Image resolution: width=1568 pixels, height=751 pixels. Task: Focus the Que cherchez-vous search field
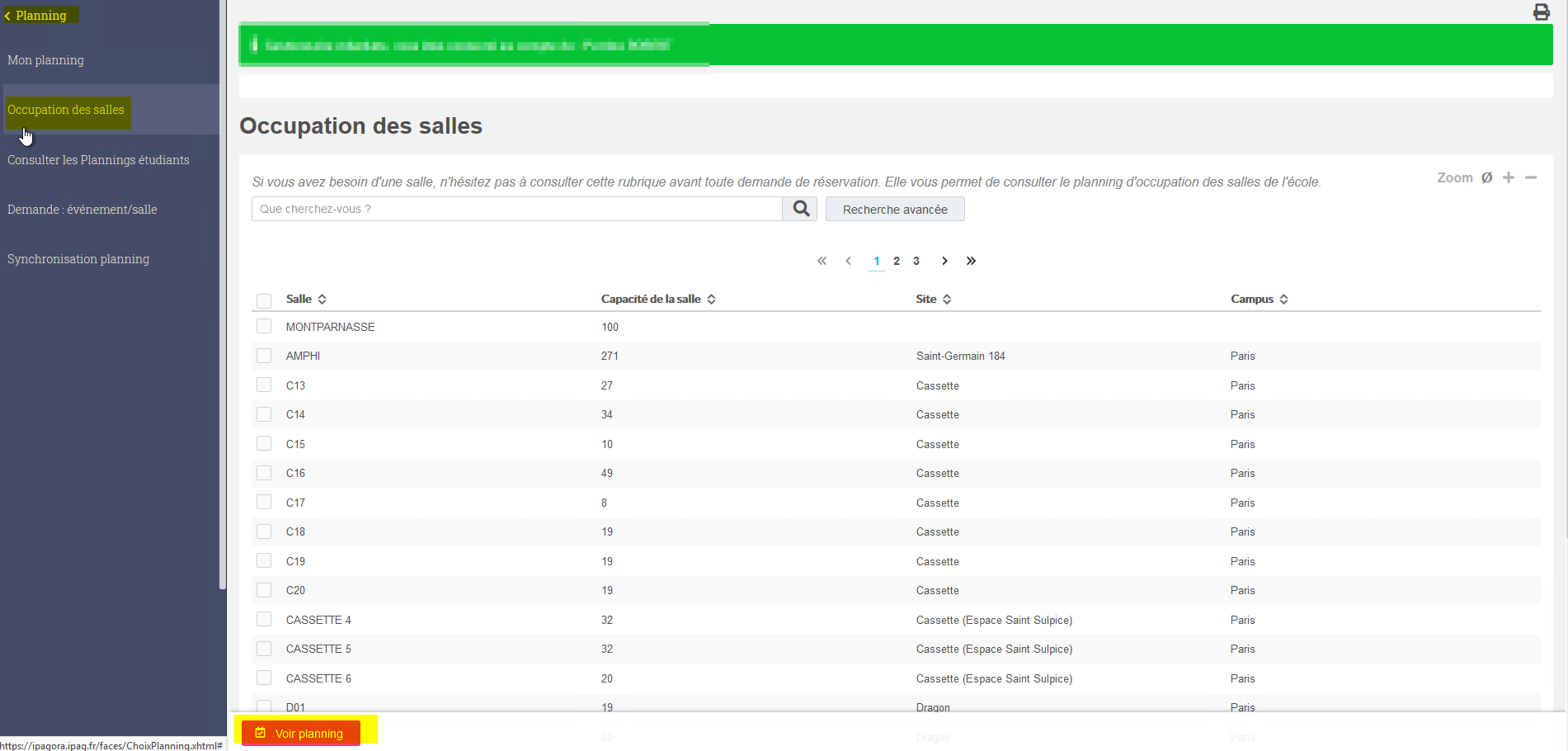coord(517,209)
